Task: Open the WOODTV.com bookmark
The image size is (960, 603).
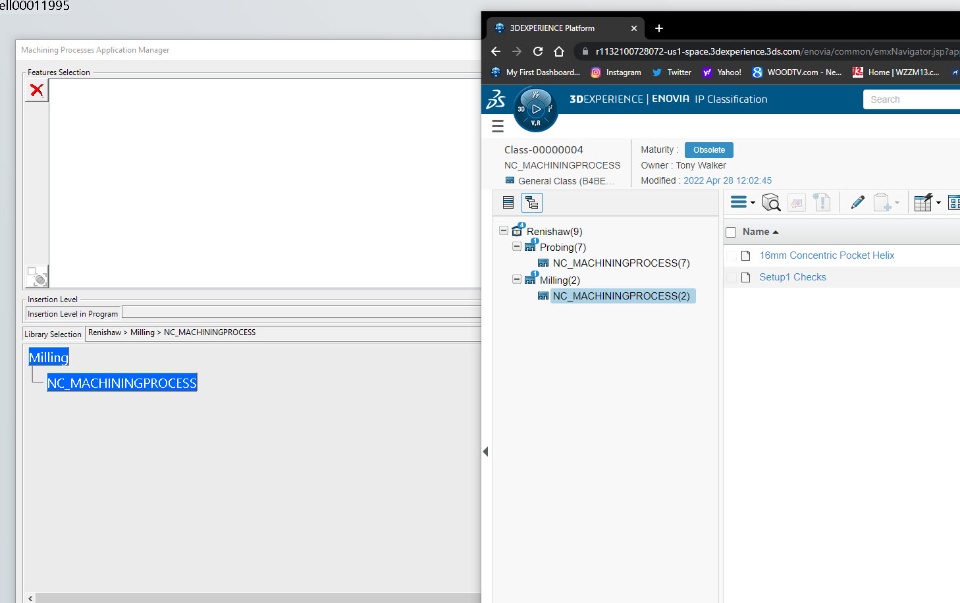Action: pyautogui.click(x=797, y=72)
